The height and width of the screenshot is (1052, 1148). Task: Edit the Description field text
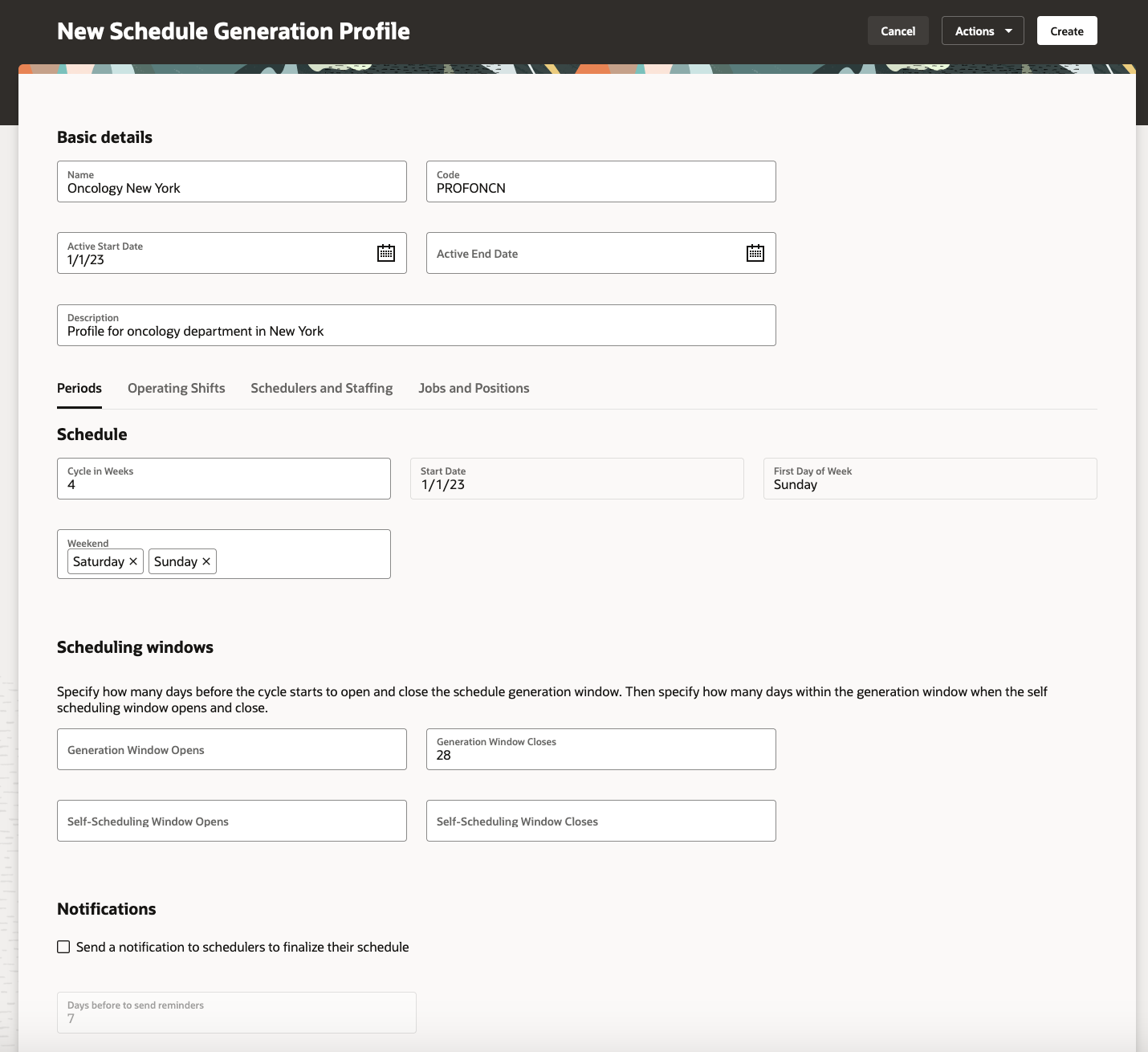[x=416, y=330]
